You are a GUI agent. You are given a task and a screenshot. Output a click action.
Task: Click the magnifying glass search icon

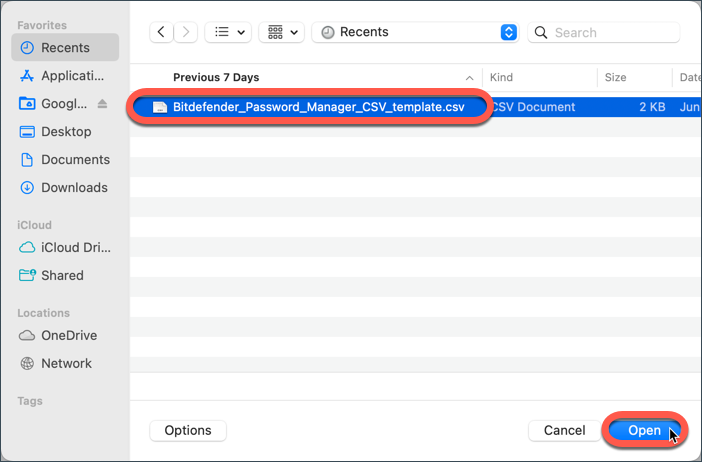[541, 32]
